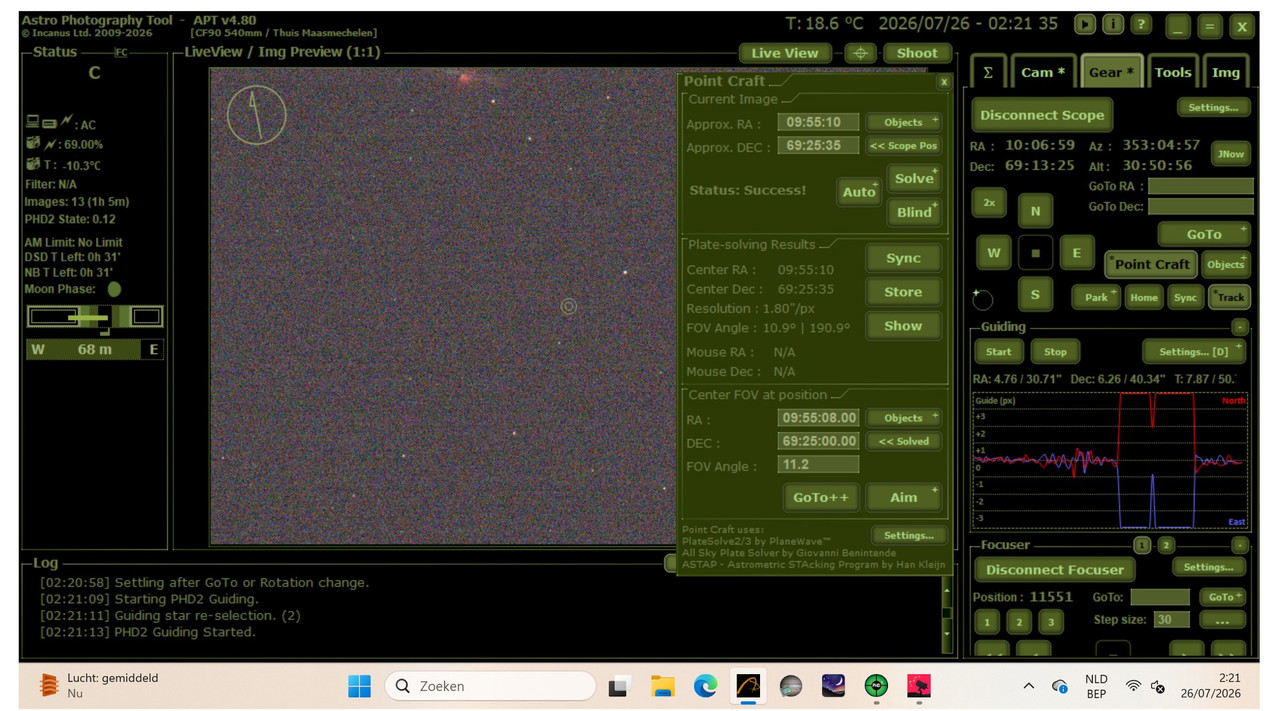Collapse the Focuser panel with the minus button

[1239, 545]
